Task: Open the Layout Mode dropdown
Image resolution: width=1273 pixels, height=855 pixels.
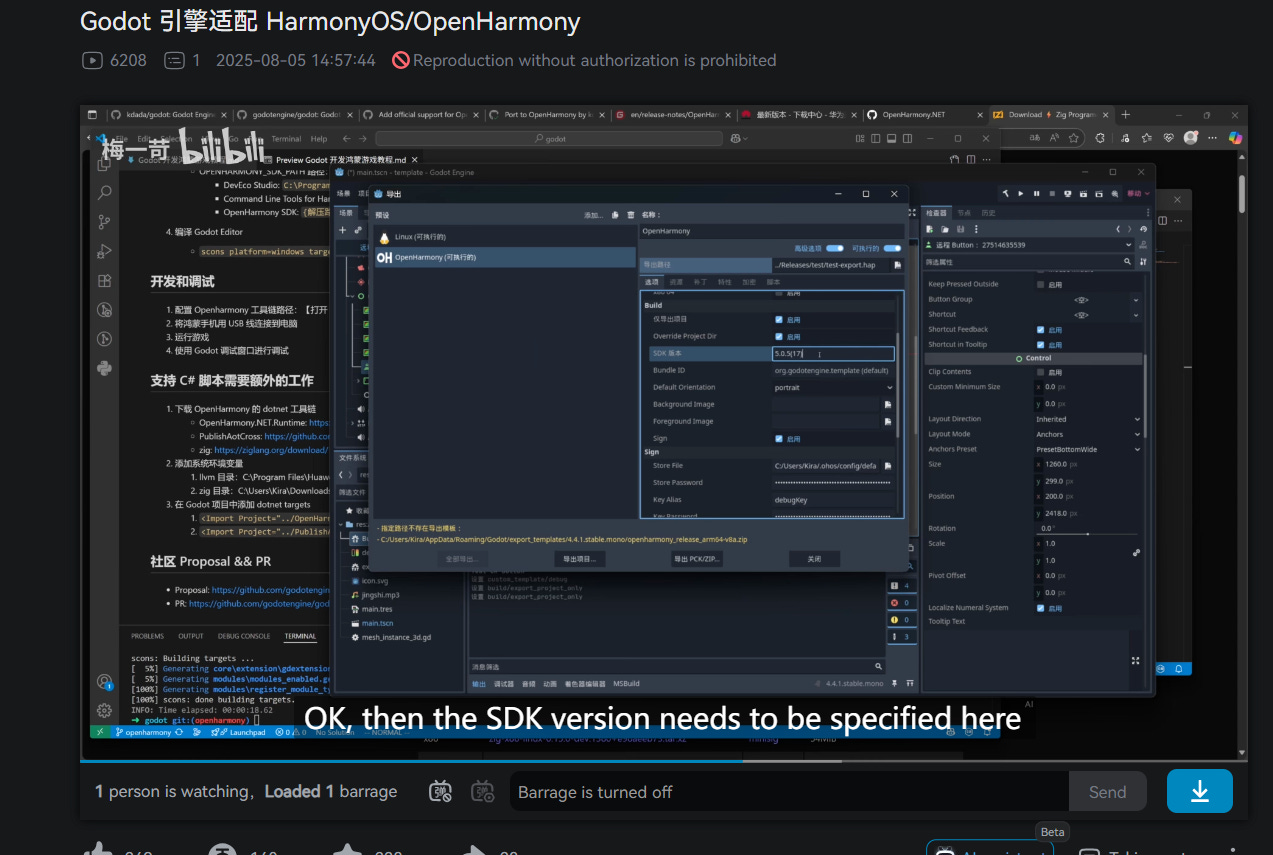Action: (1088, 434)
